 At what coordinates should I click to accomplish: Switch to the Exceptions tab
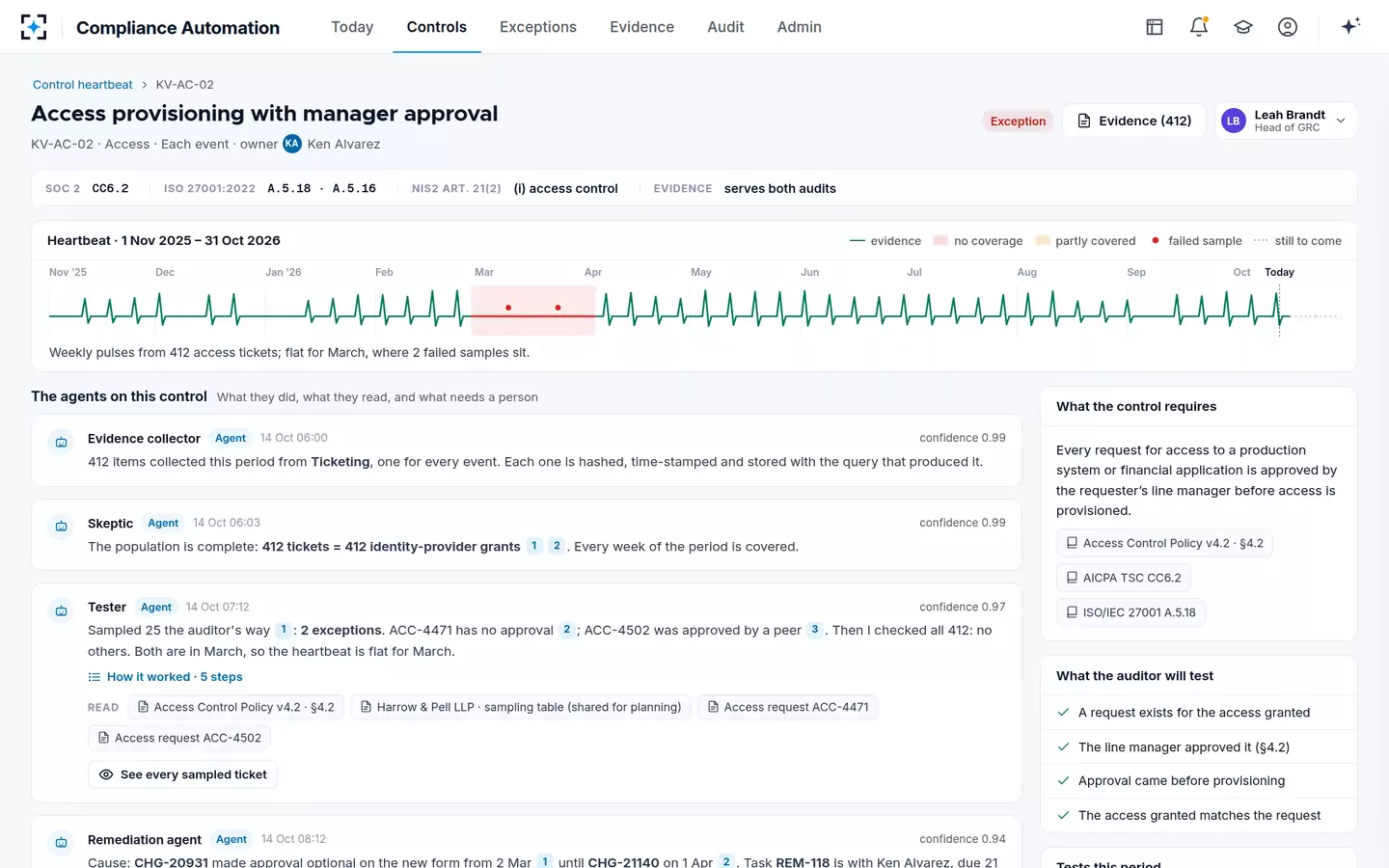(538, 27)
